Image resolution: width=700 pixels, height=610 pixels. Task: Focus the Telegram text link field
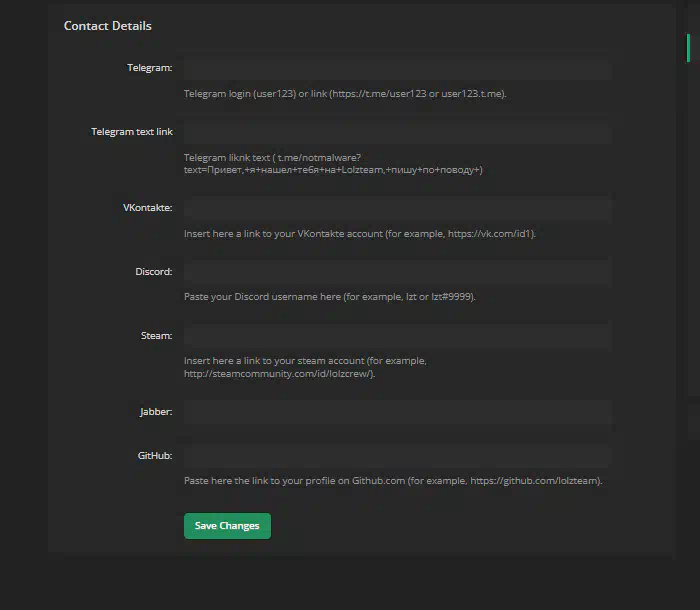click(x=397, y=132)
